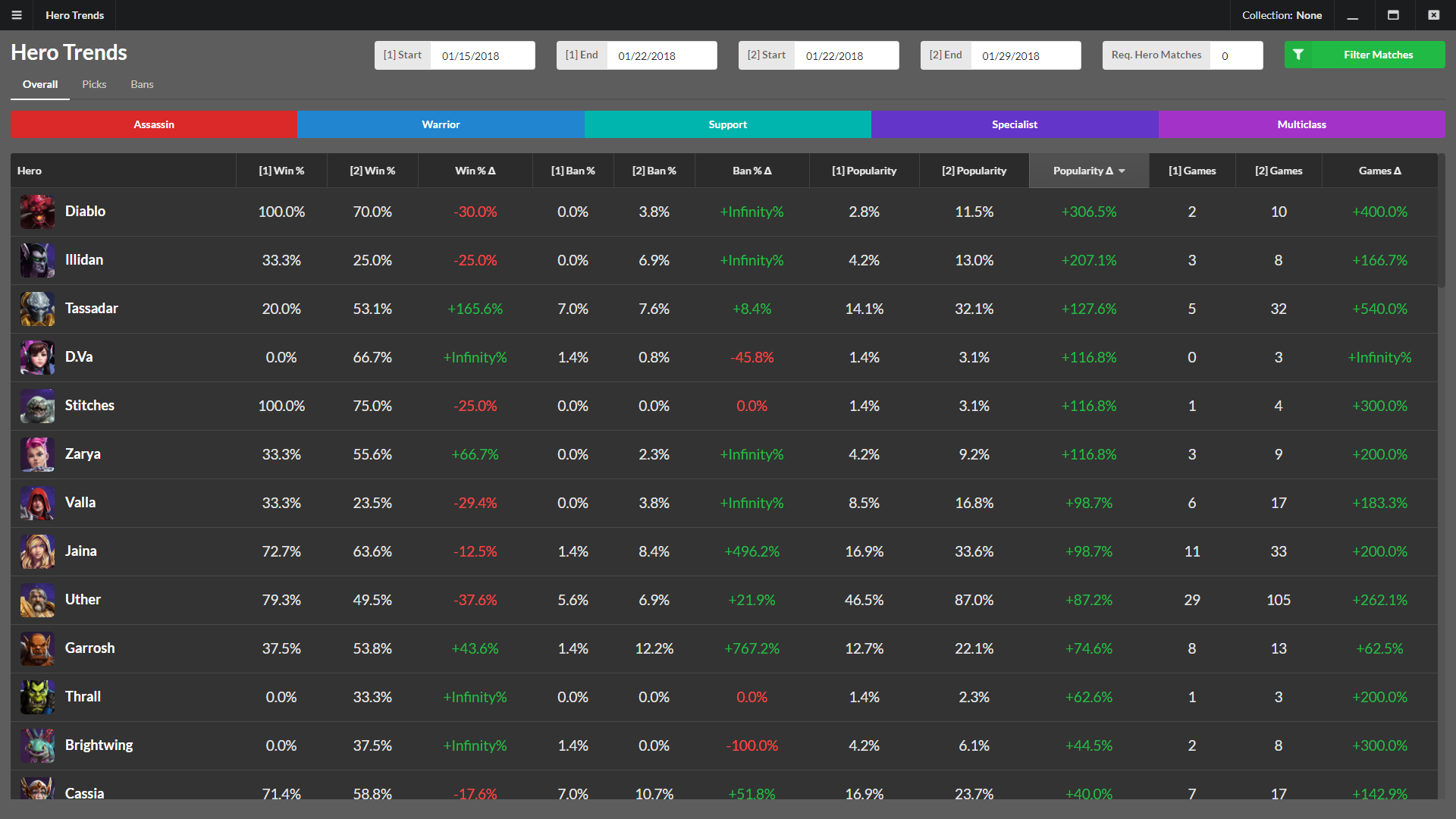Image resolution: width=1456 pixels, height=819 pixels.
Task: Minimize the Hero Trends window
Action: point(1352,15)
